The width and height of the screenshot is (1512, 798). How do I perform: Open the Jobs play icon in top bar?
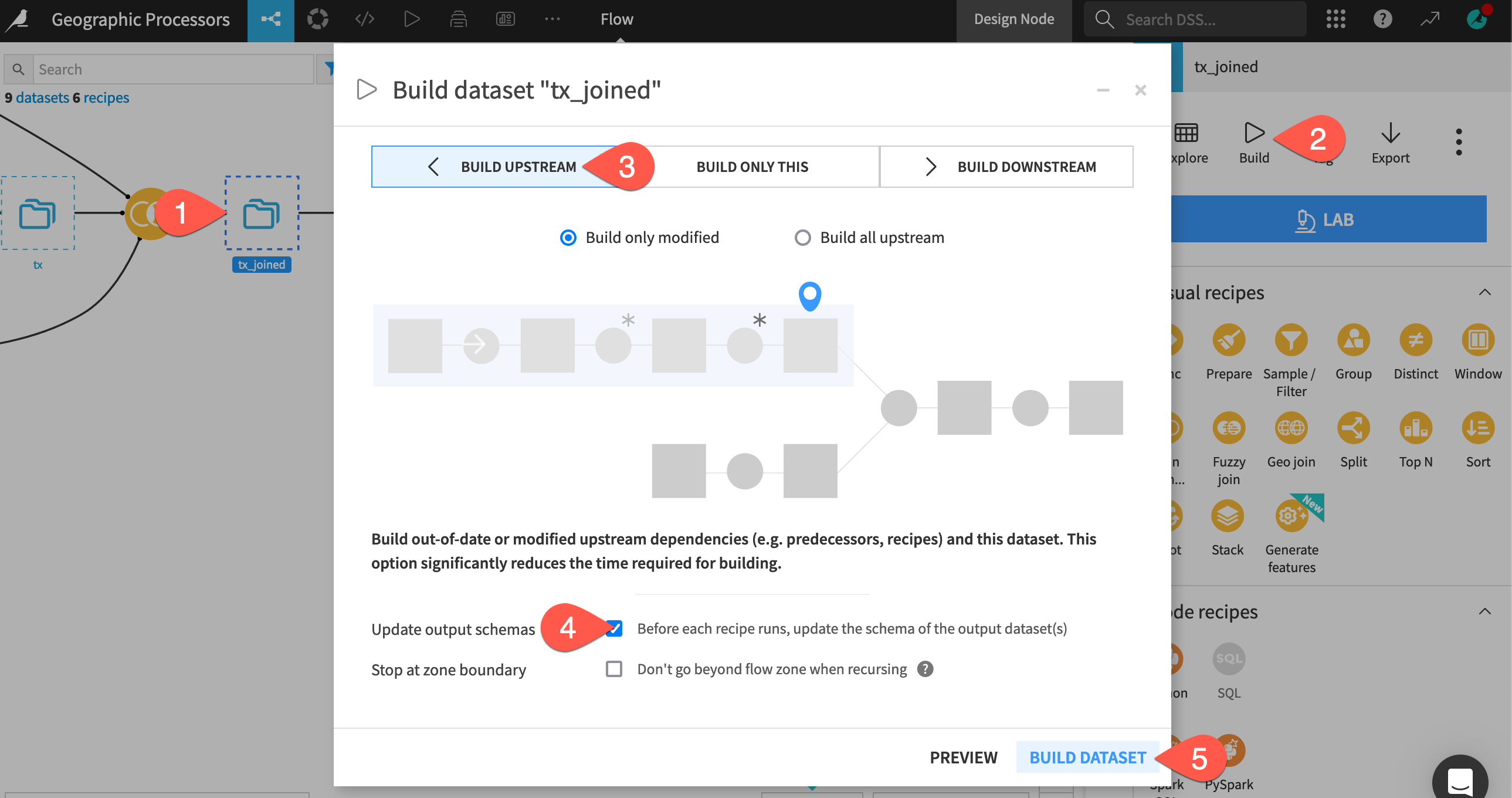[412, 19]
